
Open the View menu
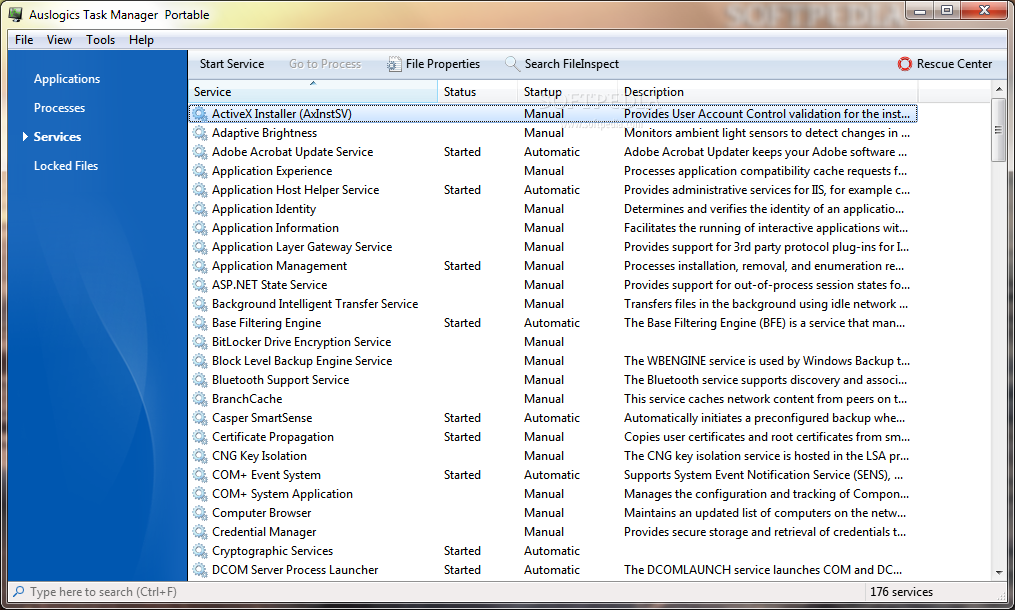59,40
